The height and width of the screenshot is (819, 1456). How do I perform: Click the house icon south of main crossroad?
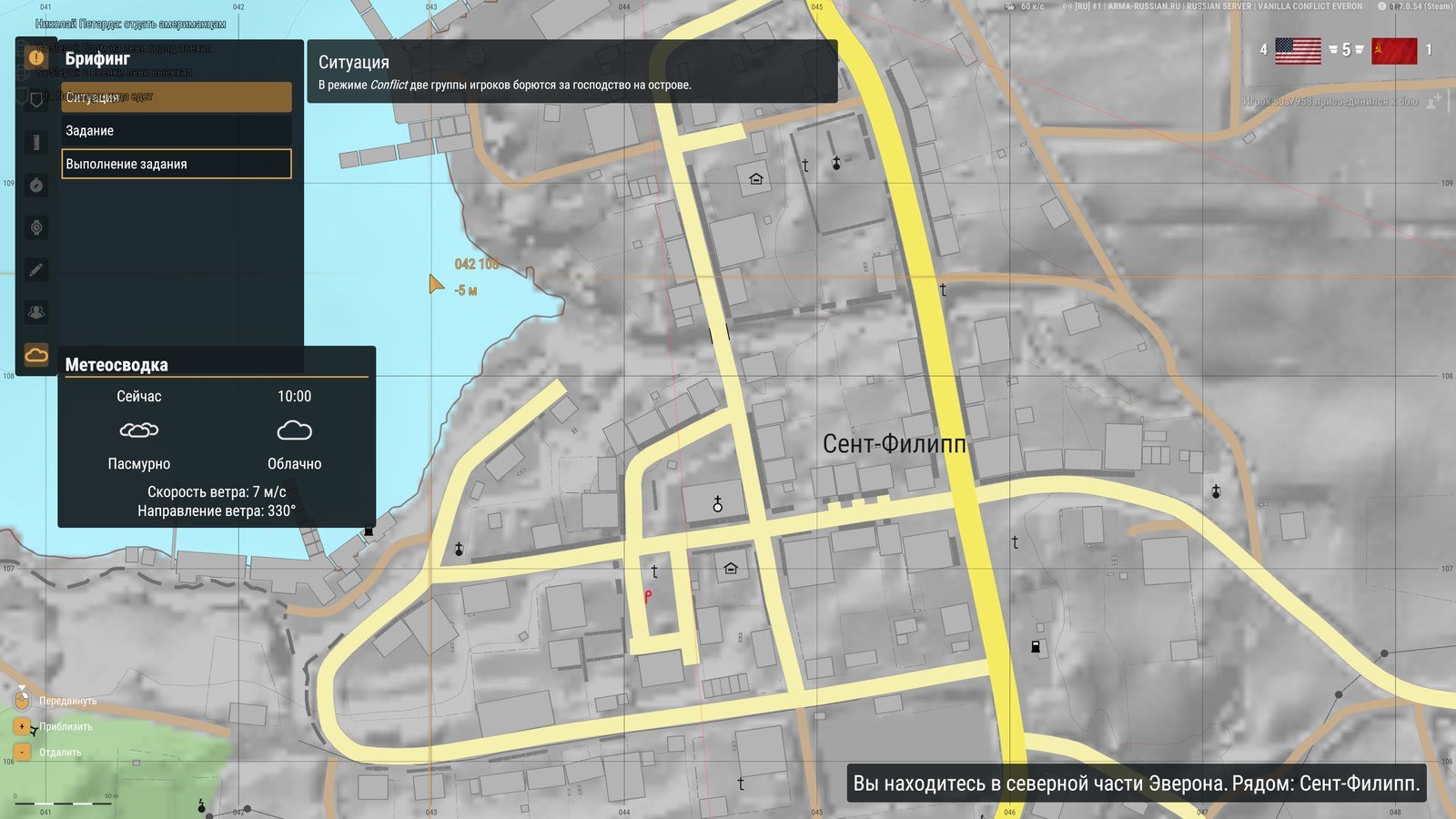pos(730,569)
